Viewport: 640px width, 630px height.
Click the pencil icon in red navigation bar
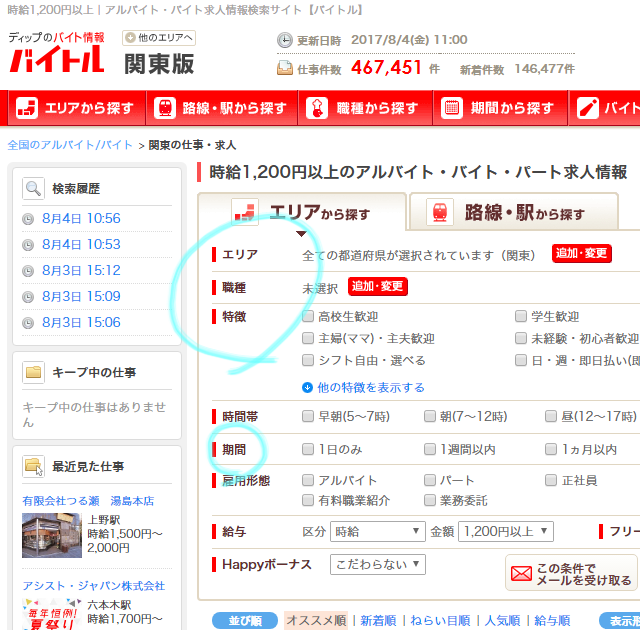tap(587, 108)
